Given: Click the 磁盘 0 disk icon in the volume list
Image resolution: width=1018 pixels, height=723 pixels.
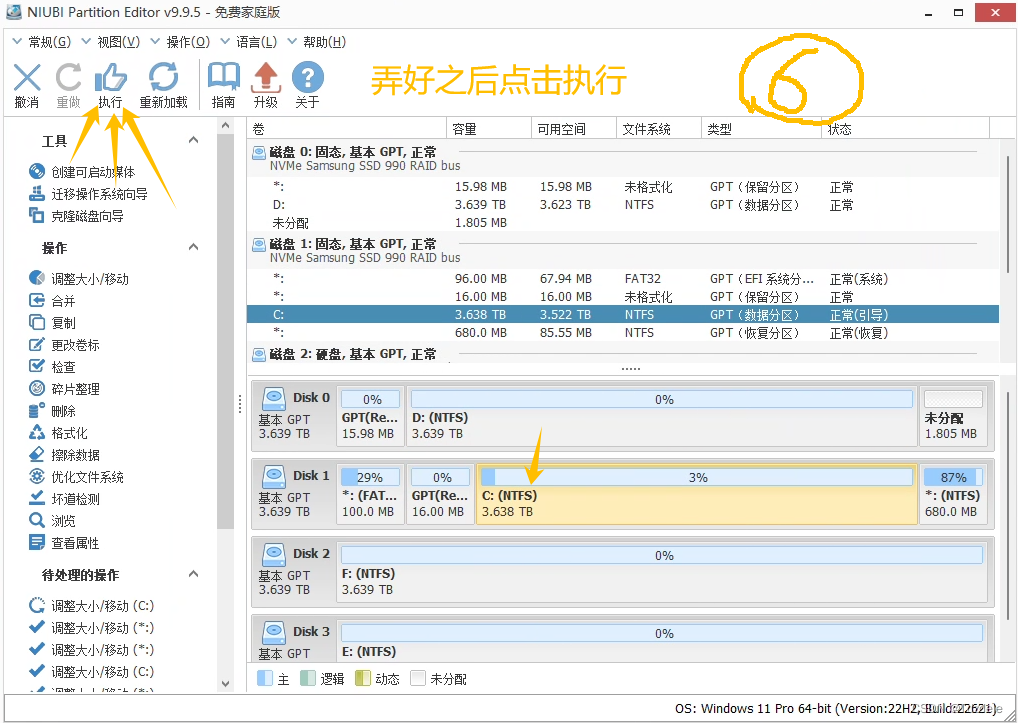Looking at the screenshot, I should pyautogui.click(x=259, y=153).
